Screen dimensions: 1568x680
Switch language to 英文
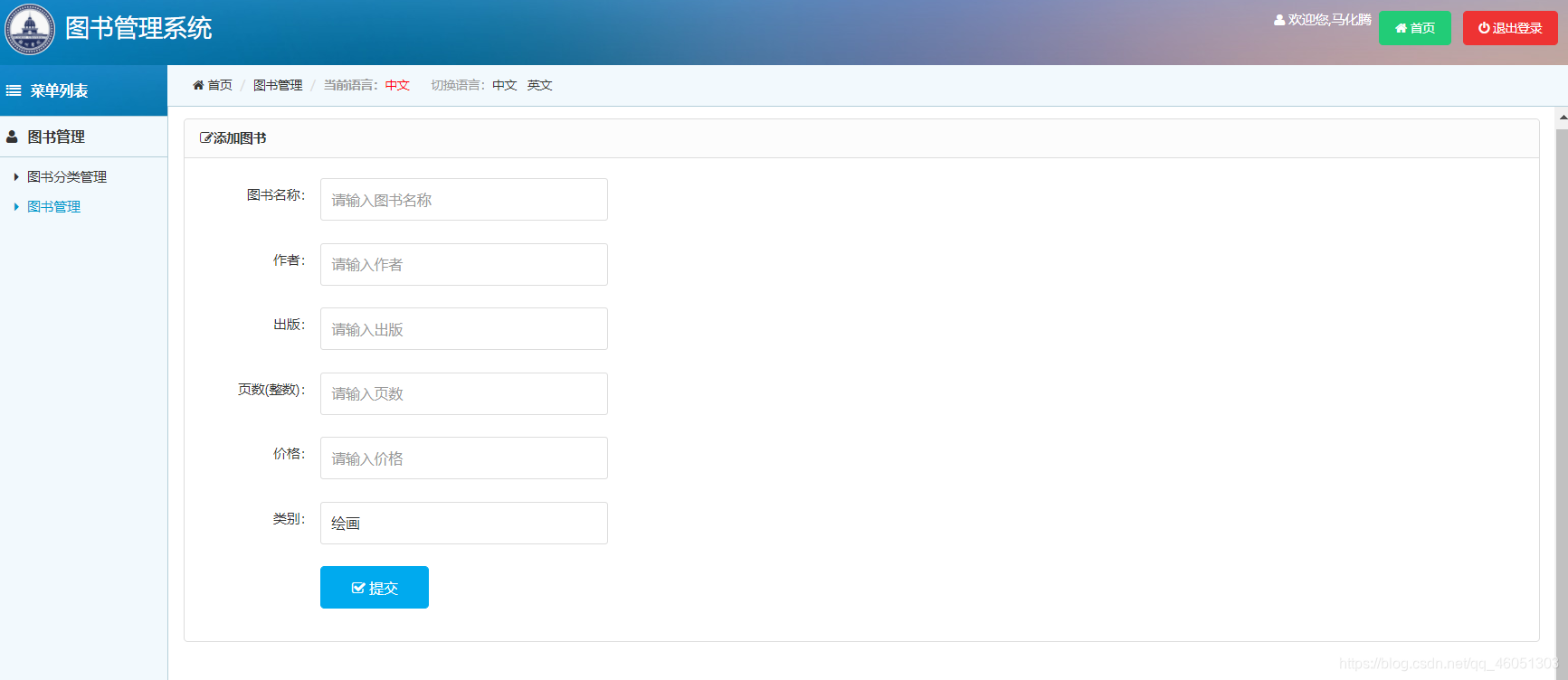[x=540, y=85]
